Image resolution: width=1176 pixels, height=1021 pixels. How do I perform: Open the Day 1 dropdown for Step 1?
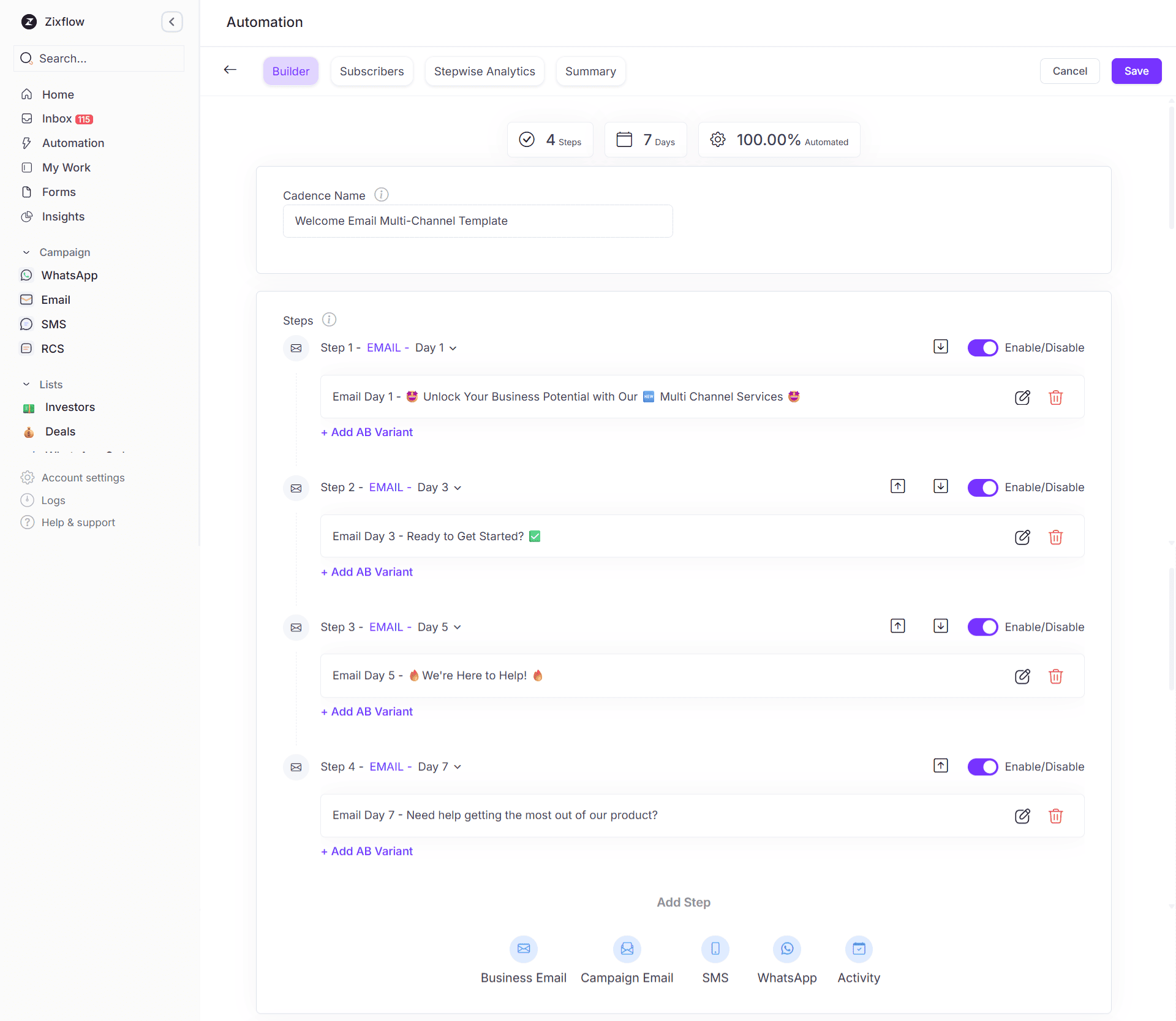click(435, 347)
